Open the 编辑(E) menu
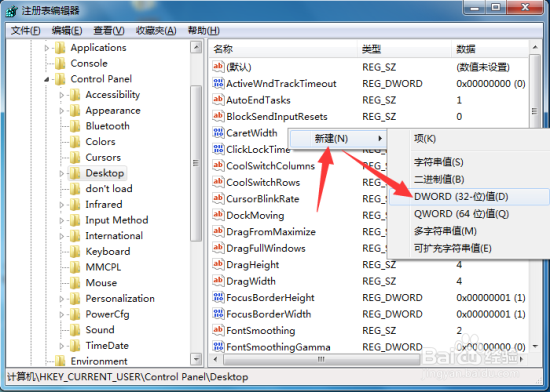 pos(67,31)
